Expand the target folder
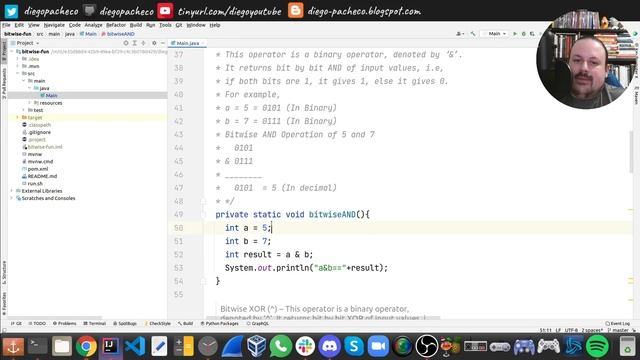This screenshot has height=360, width=640. [18, 118]
